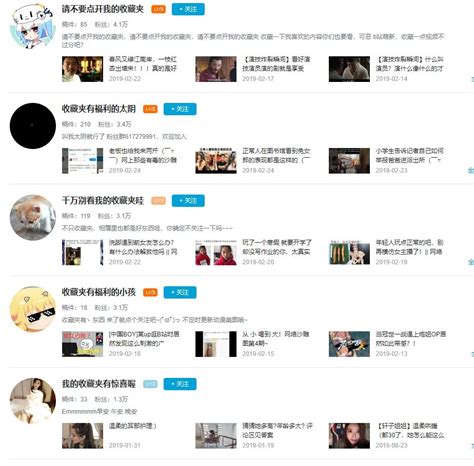Open video thumbnail dated 2019-01-31

[82, 436]
